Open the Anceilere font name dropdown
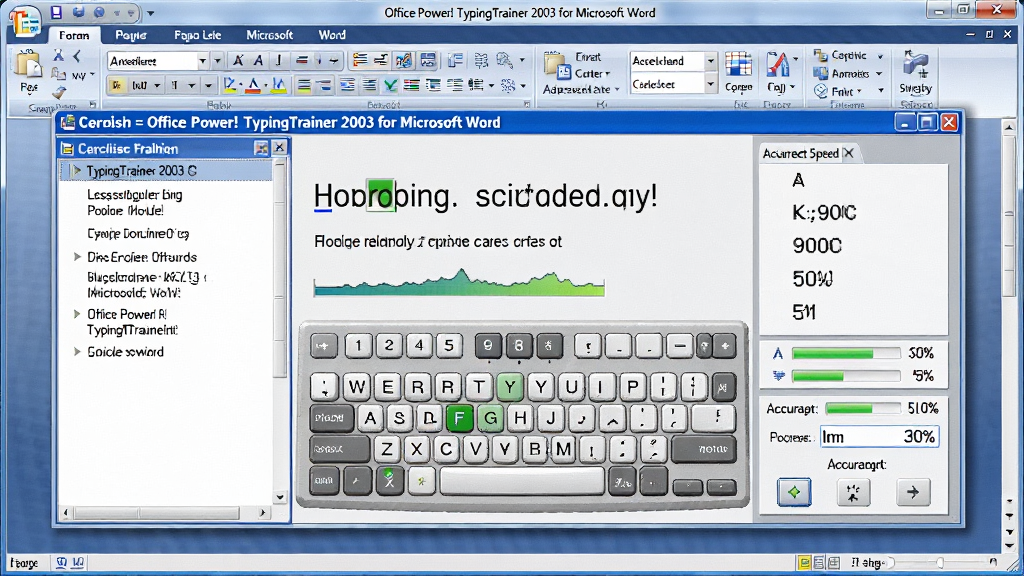This screenshot has width=1024, height=576. pos(202,61)
